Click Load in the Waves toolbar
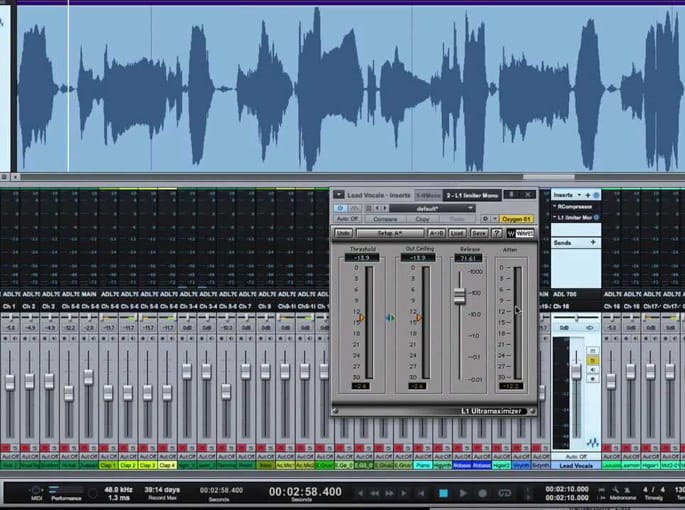This screenshot has height=510, width=685. tap(457, 233)
